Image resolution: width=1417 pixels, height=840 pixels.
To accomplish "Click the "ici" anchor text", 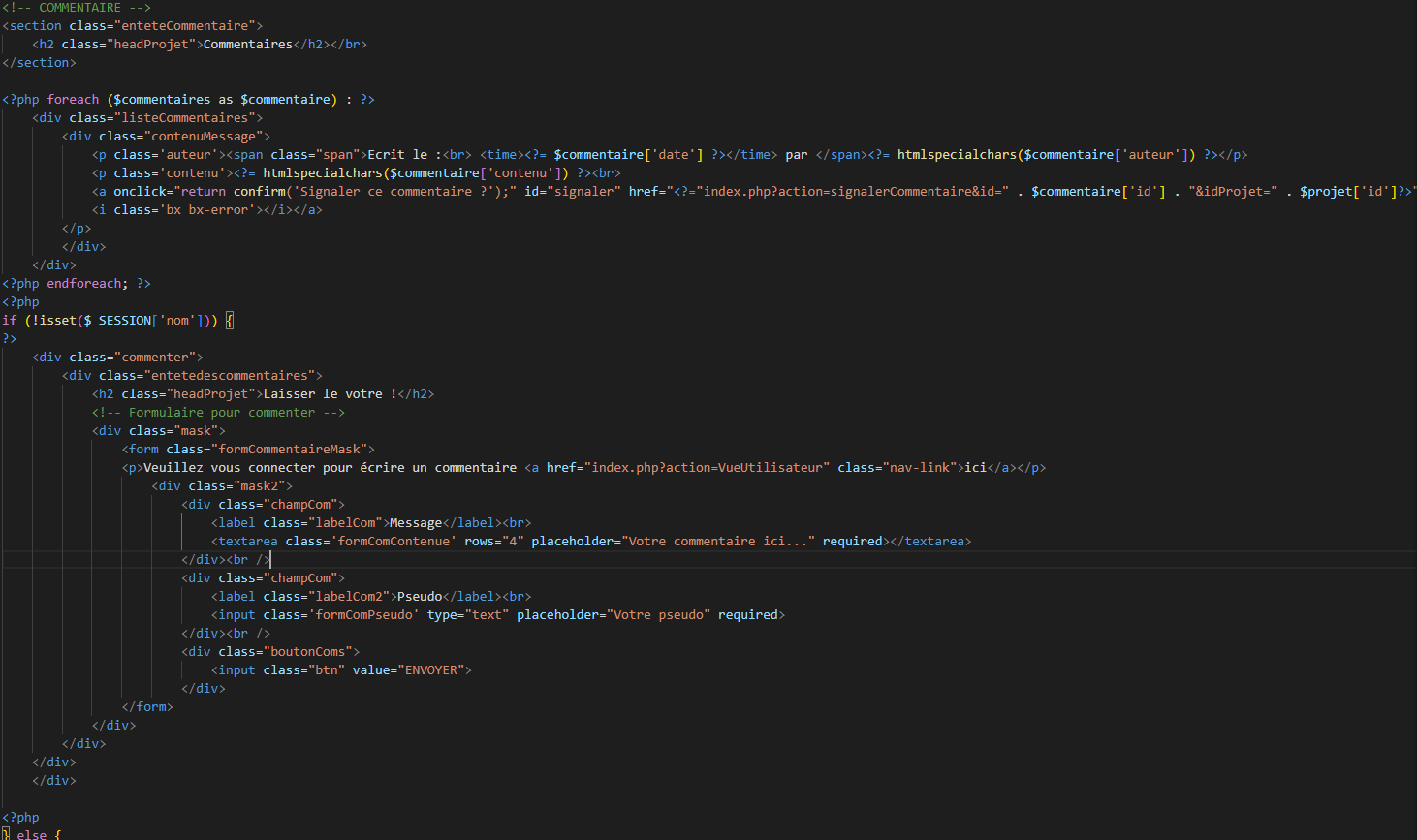I will pos(975,468).
